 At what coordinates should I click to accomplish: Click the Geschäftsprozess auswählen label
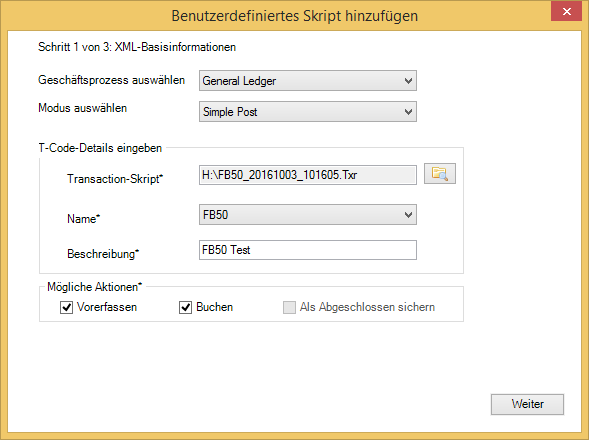coord(112,80)
